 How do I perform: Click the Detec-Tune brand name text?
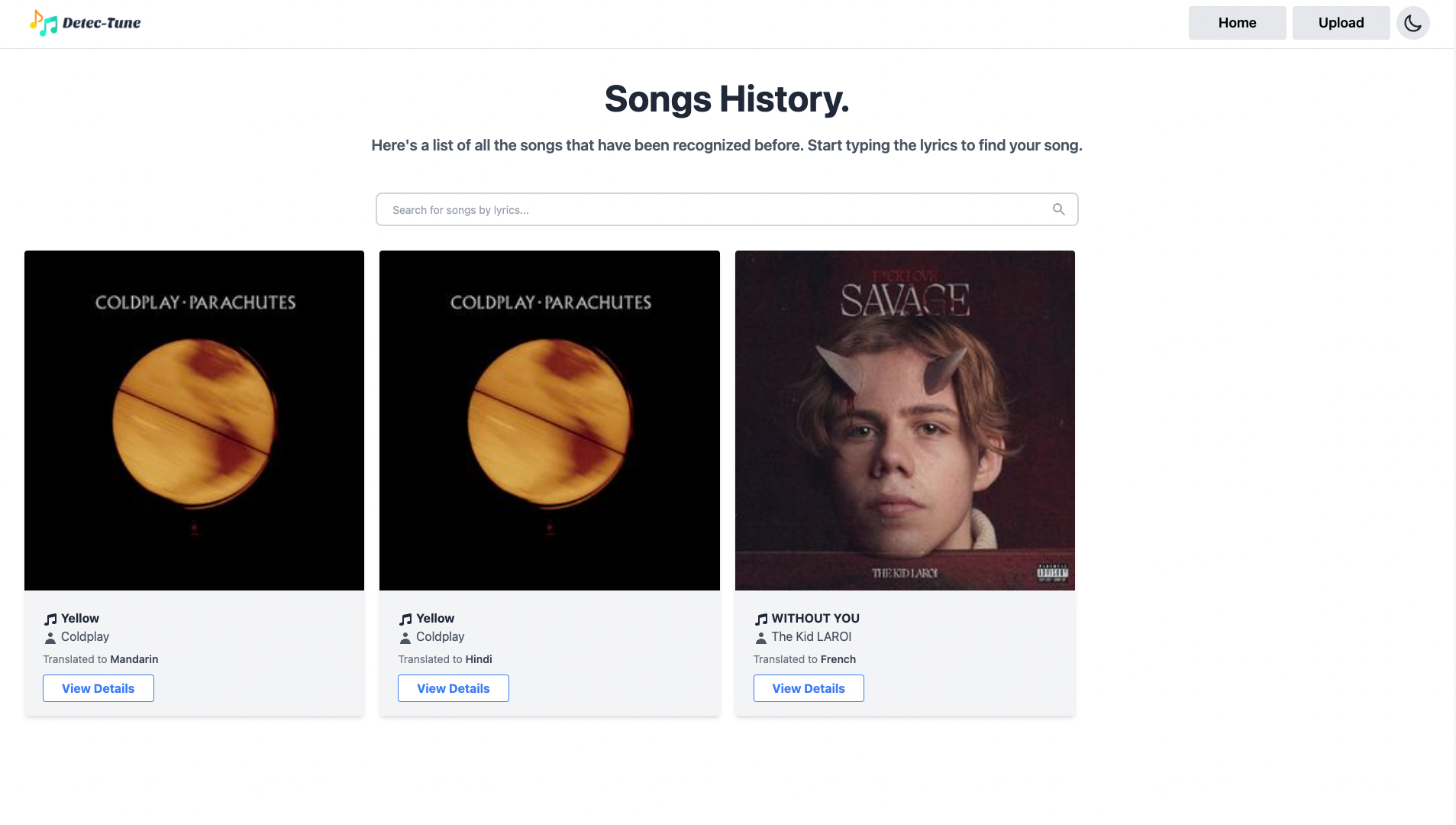[102, 23]
